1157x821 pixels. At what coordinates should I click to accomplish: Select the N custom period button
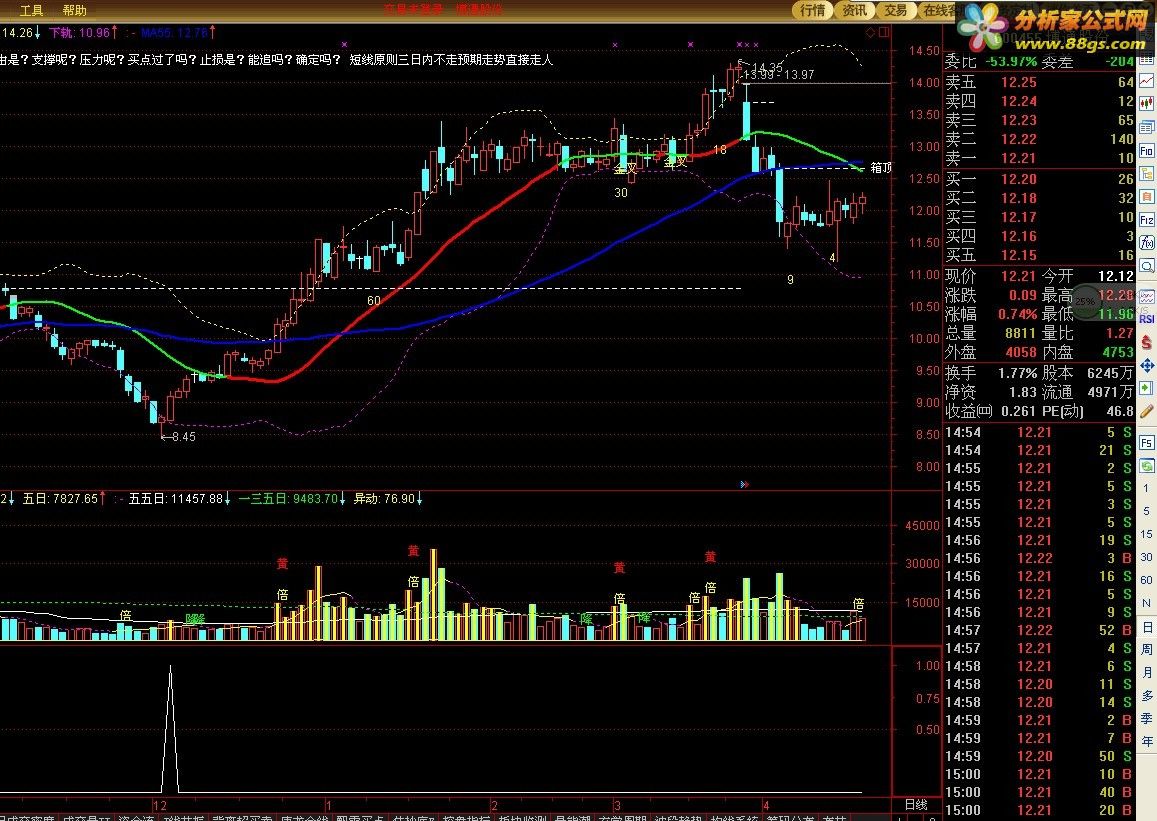click(1146, 603)
